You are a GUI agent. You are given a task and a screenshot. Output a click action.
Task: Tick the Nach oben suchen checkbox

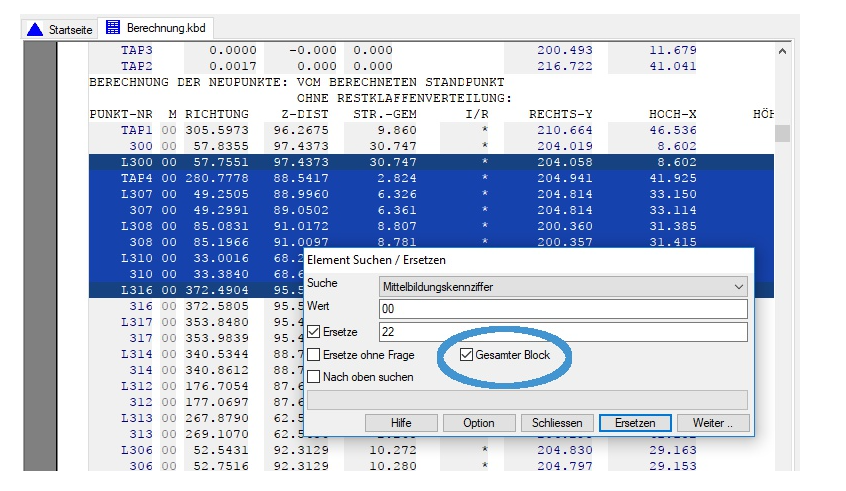314,377
